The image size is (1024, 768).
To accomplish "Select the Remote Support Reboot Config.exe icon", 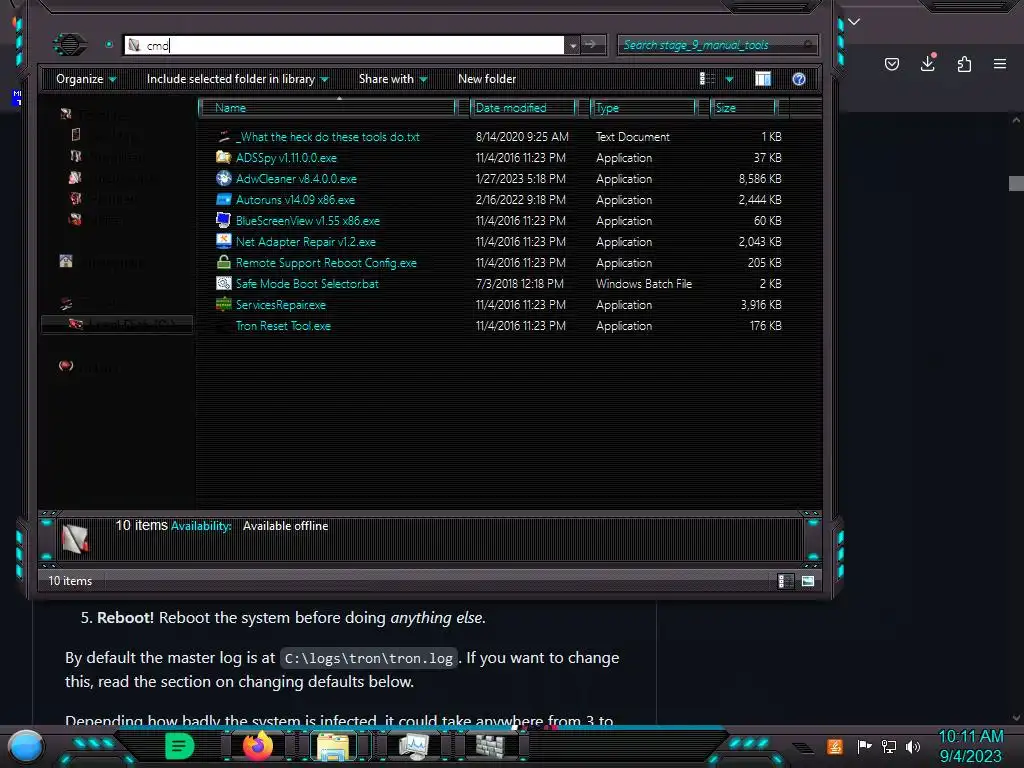I will click(223, 262).
